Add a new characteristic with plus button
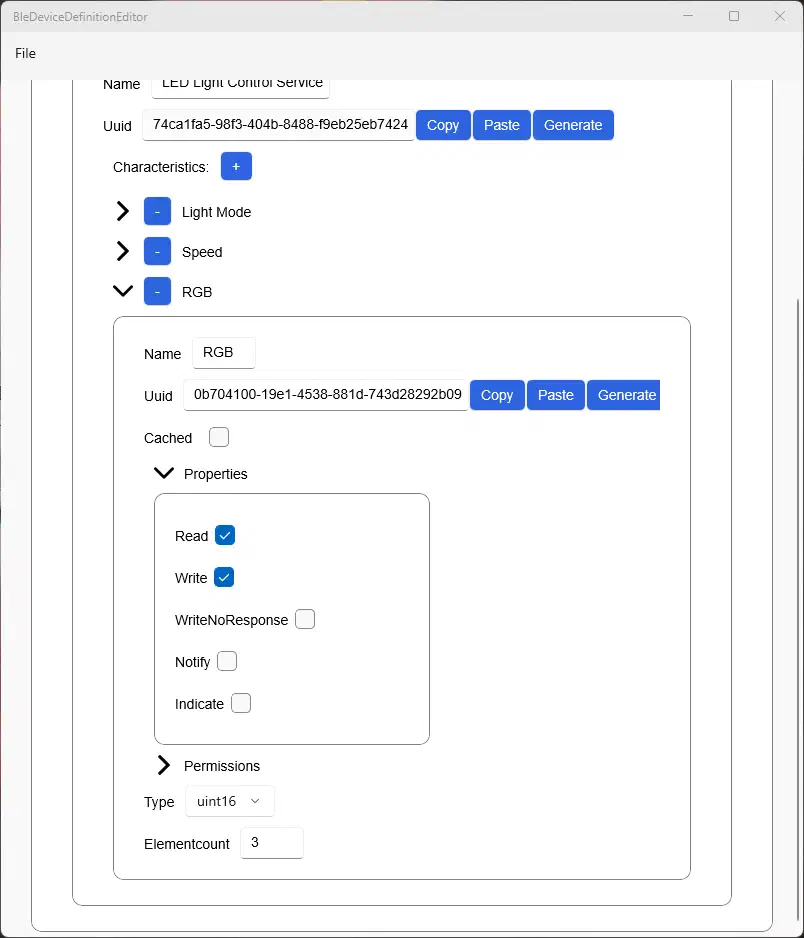Viewport: 804px width, 938px height. [x=236, y=166]
